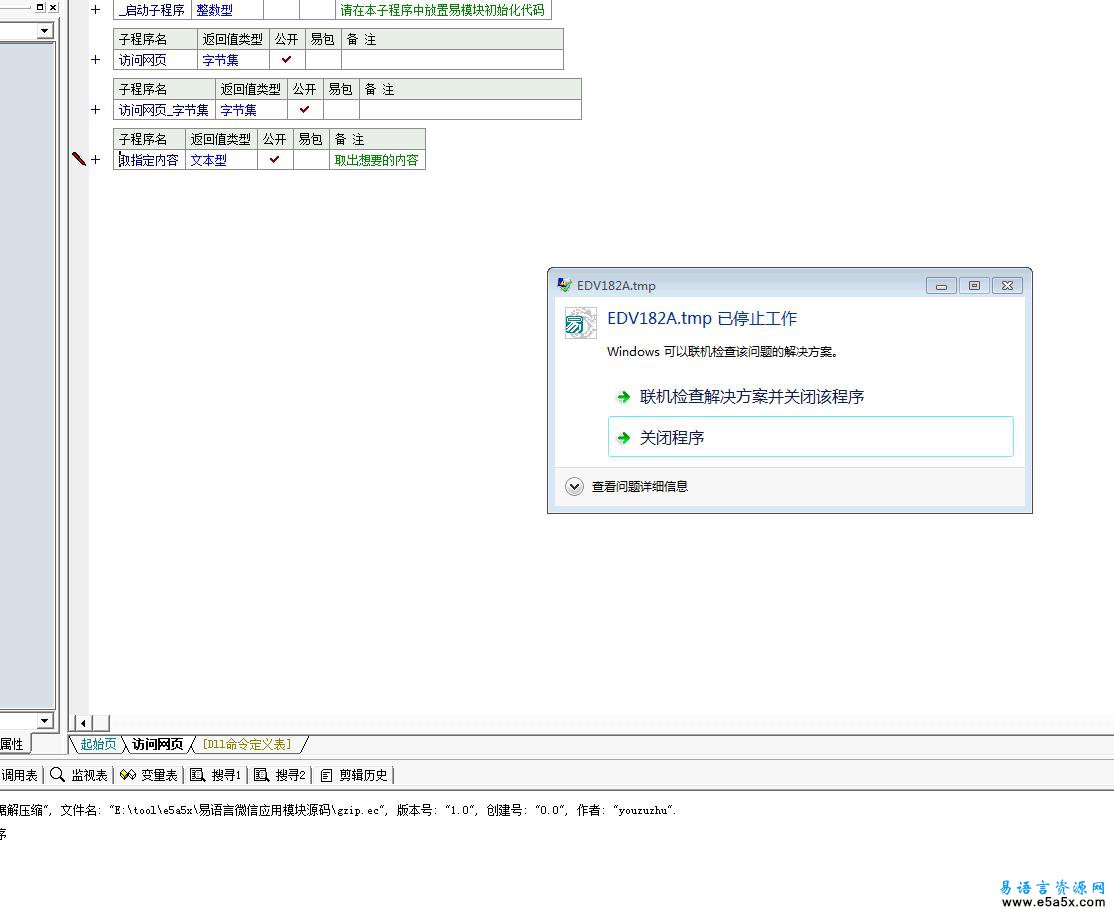Click the gzip.ec module output line
This screenshot has width=1114, height=915.
click(338, 810)
